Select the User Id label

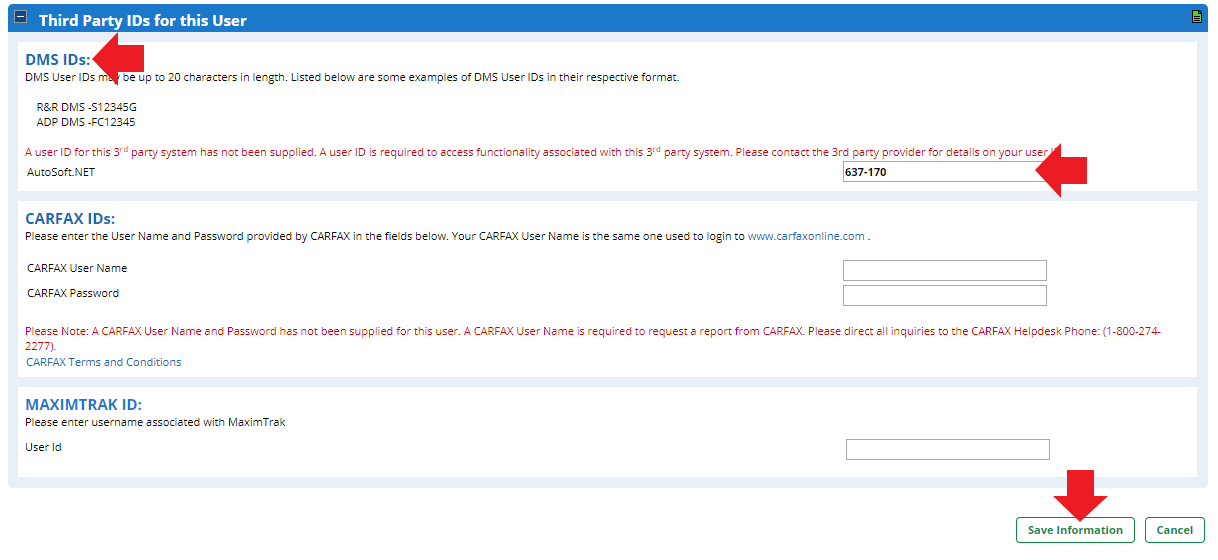pyautogui.click(x=44, y=447)
